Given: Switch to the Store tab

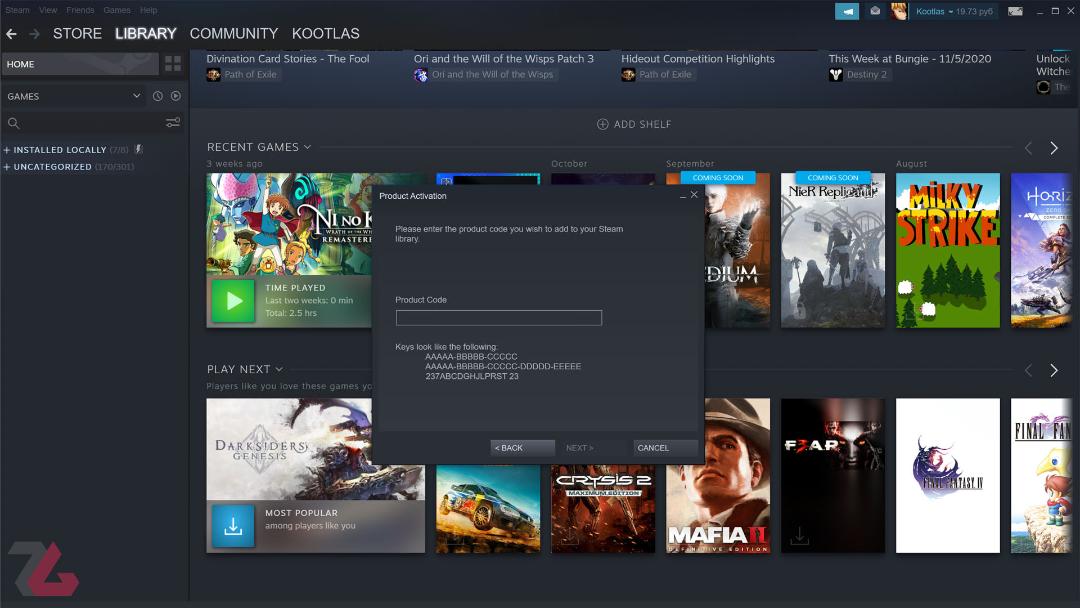Looking at the screenshot, I should 77,34.
